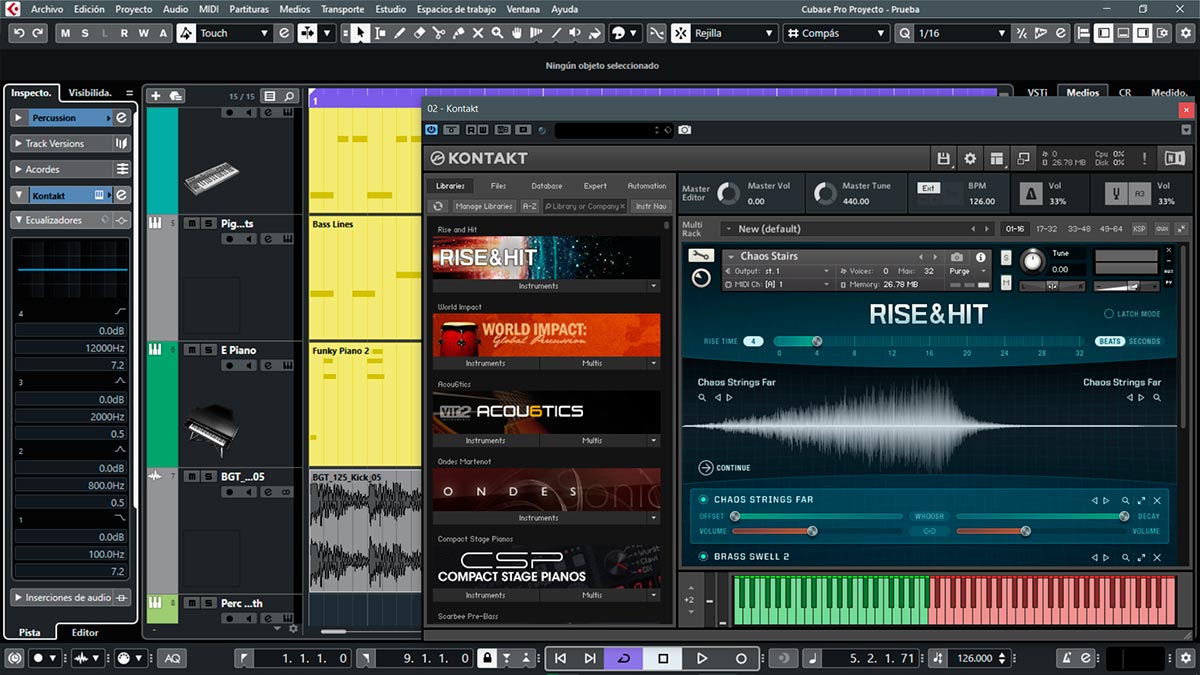Open the Espacios de trabajo menu

click(x=456, y=9)
